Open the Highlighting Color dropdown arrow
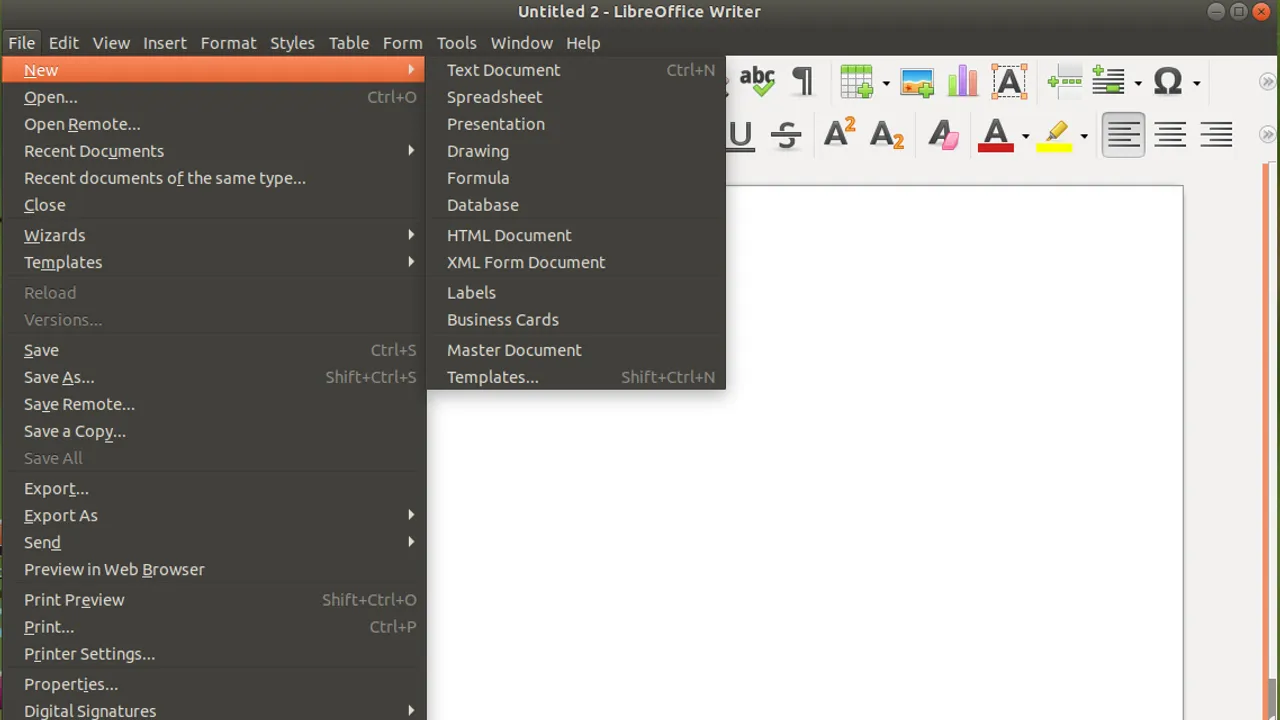This screenshot has width=1280, height=720. pyautogui.click(x=1083, y=136)
